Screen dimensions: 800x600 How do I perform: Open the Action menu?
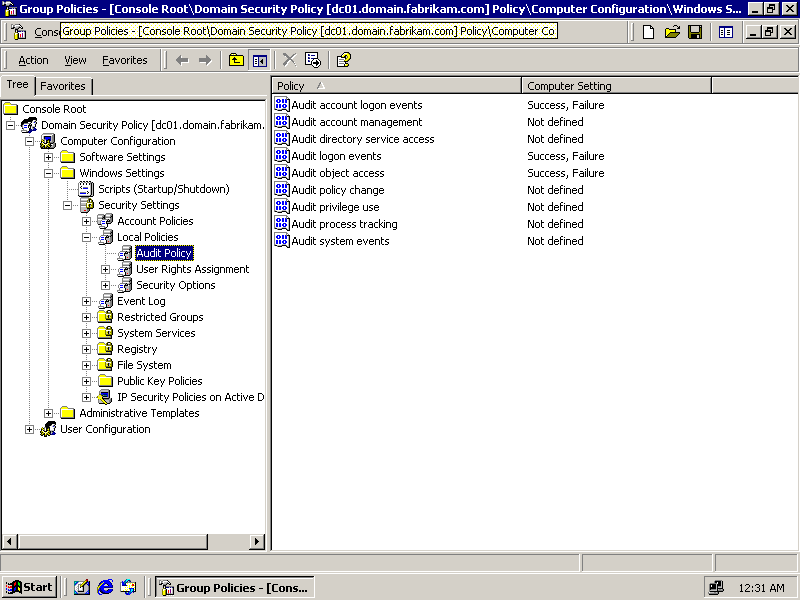(33, 60)
